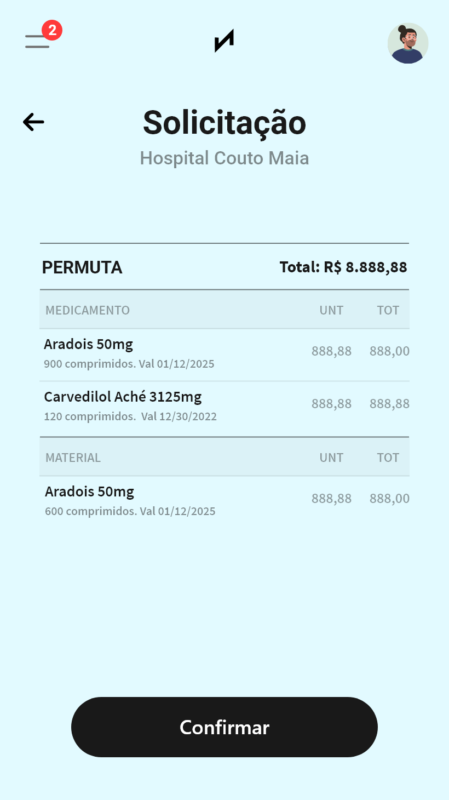Viewport: 449px width, 800px height.
Task: Select the PERMUTA section header
Action: 82,267
